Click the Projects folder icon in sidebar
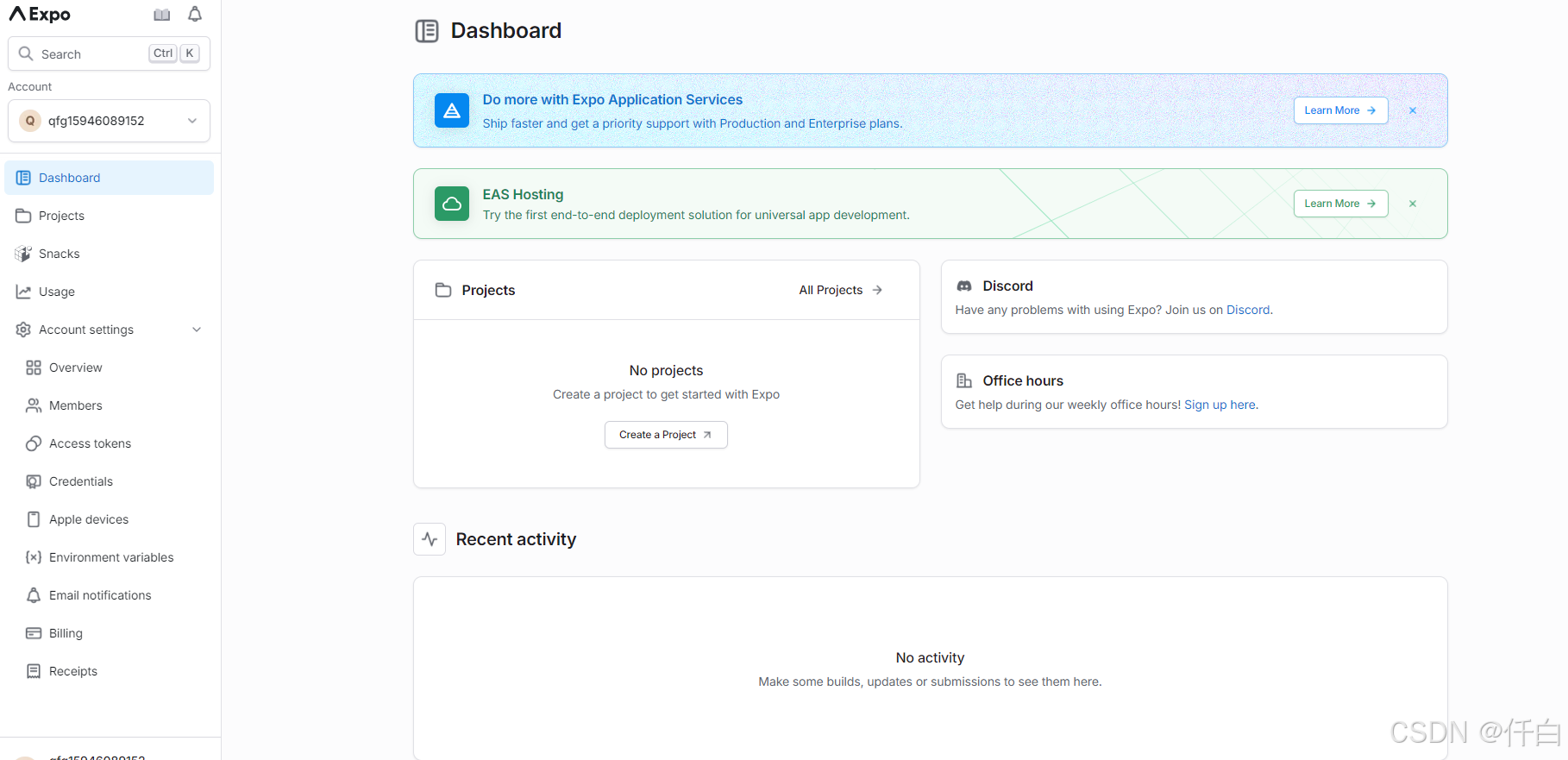Image resolution: width=1568 pixels, height=760 pixels. click(x=23, y=216)
